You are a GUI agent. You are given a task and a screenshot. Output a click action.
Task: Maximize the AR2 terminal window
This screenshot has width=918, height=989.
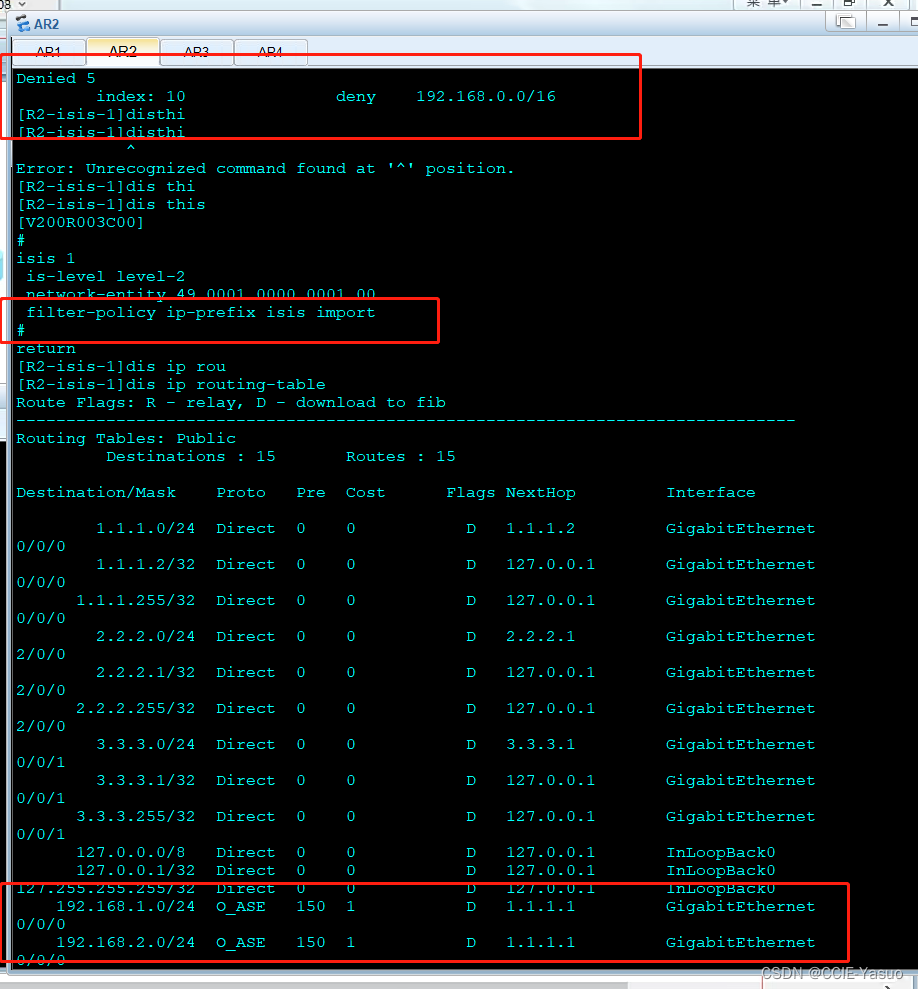912,23
